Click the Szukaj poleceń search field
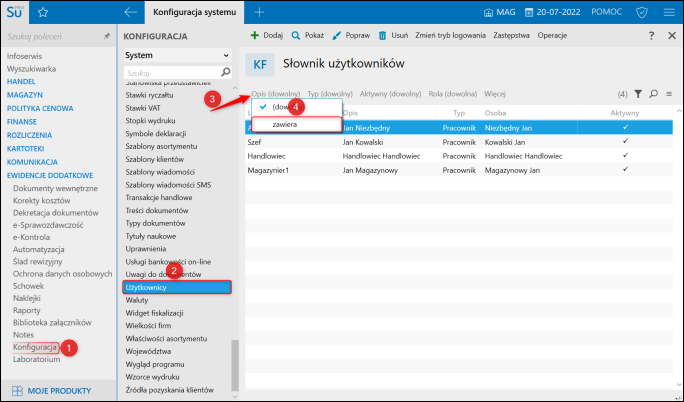684x402 pixels. point(52,37)
